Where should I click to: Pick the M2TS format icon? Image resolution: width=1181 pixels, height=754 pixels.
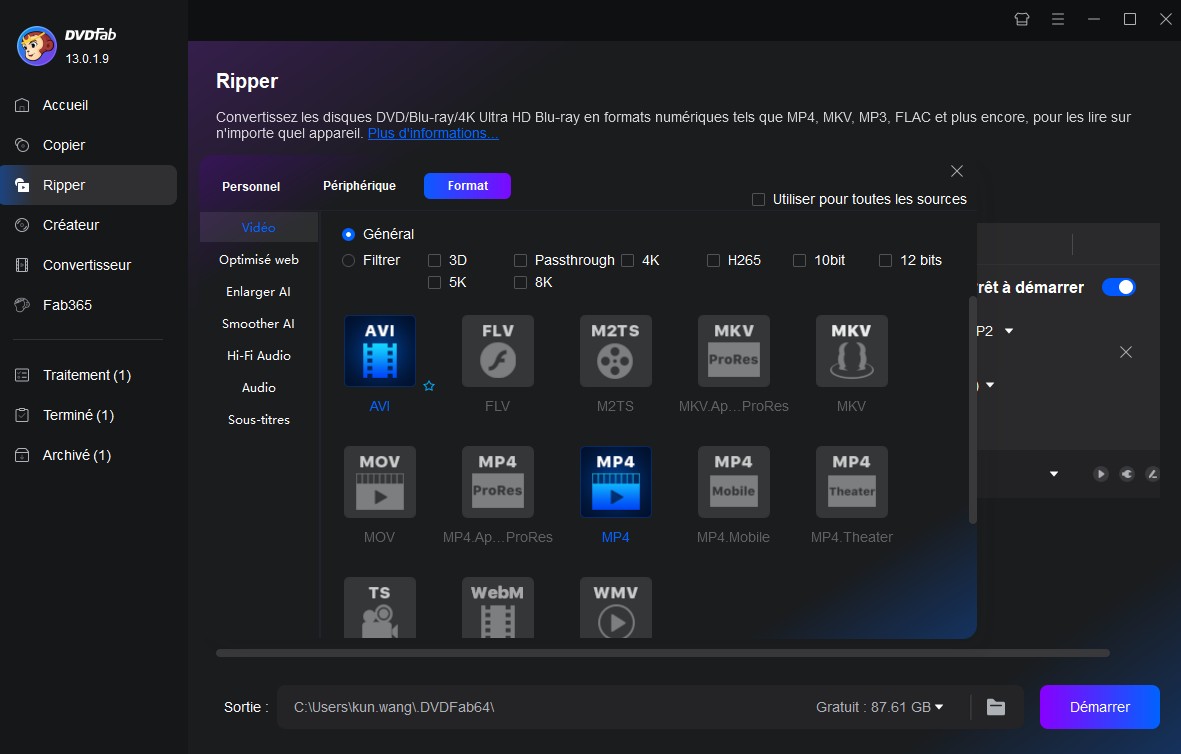pyautogui.click(x=615, y=351)
